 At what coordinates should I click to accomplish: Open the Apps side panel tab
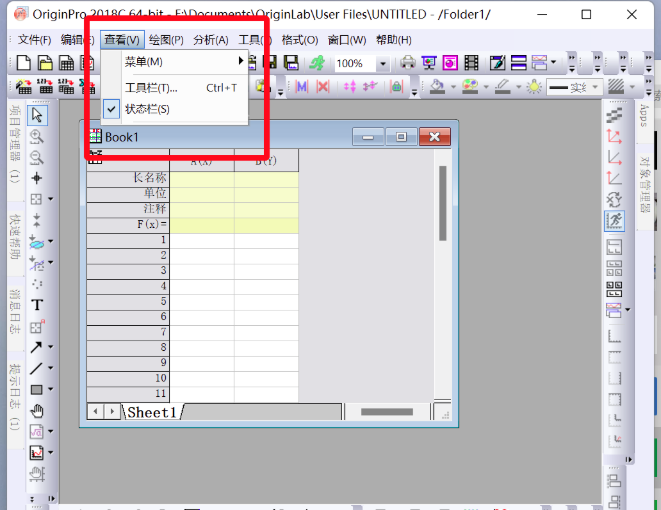point(643,115)
